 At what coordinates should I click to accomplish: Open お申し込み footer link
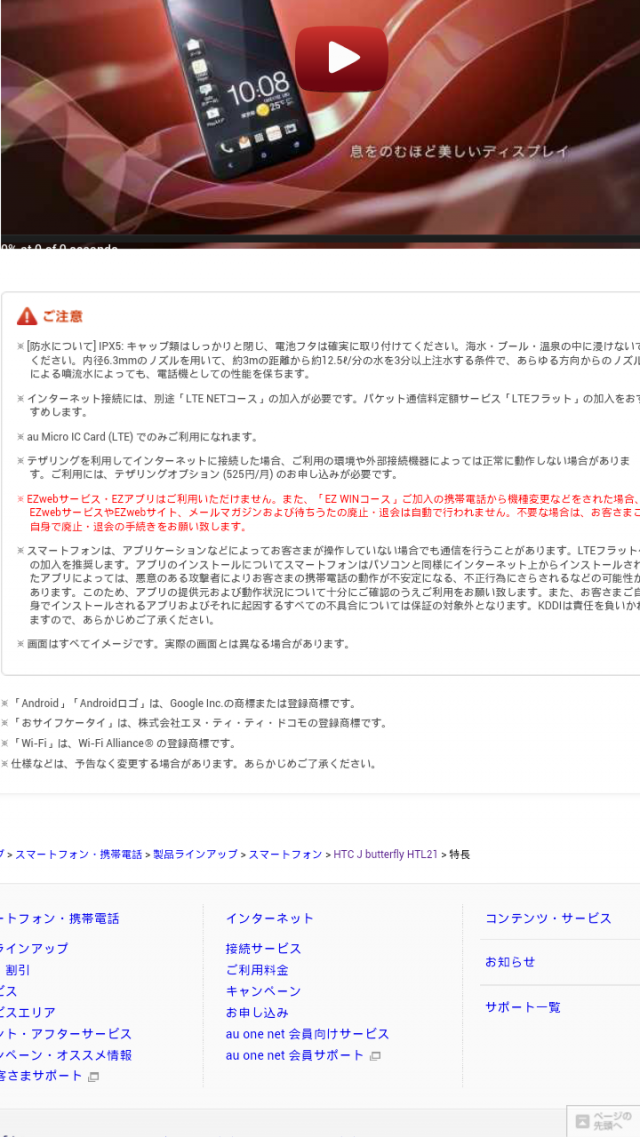pos(257,1012)
